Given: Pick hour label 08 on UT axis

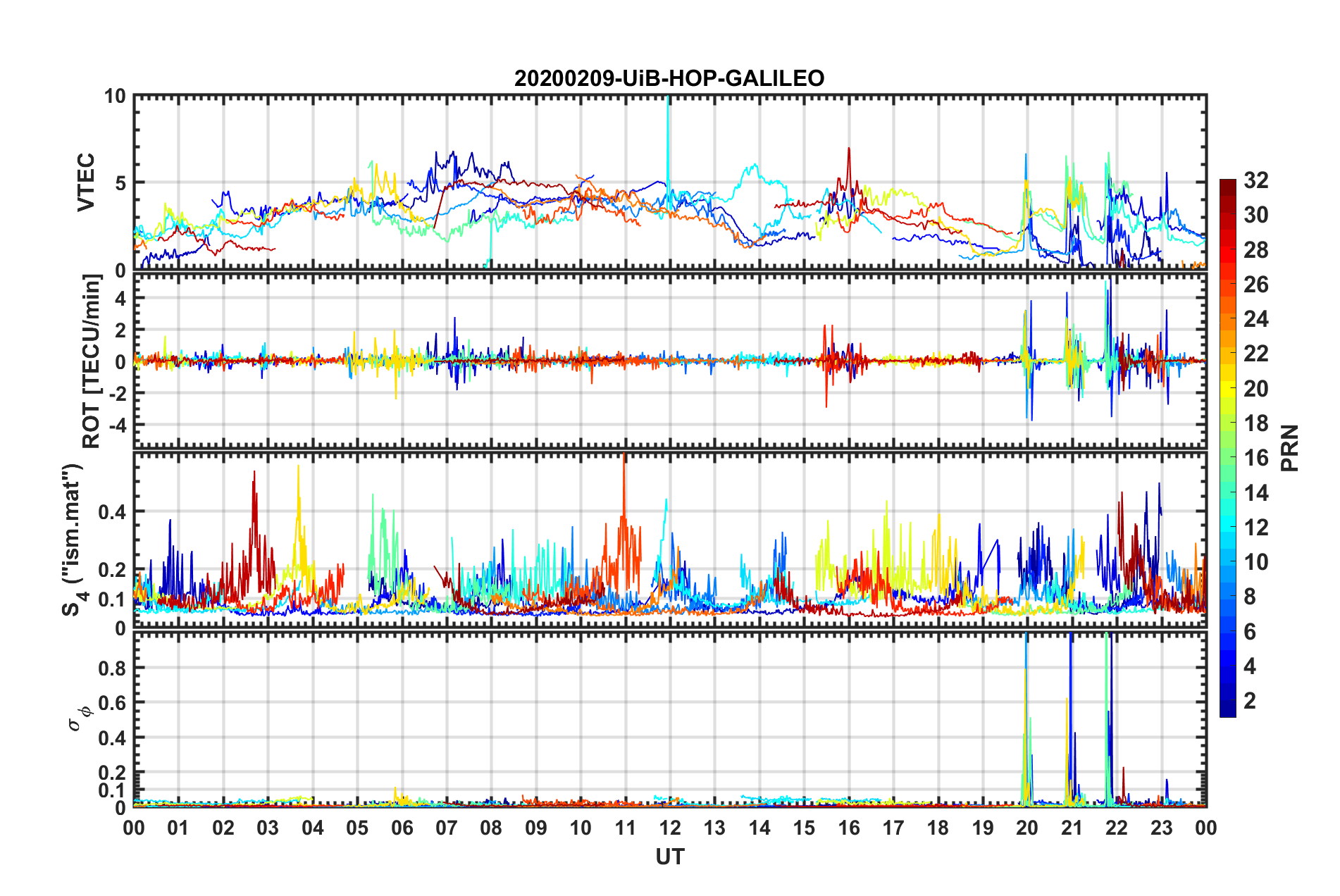Looking at the screenshot, I should [x=491, y=828].
